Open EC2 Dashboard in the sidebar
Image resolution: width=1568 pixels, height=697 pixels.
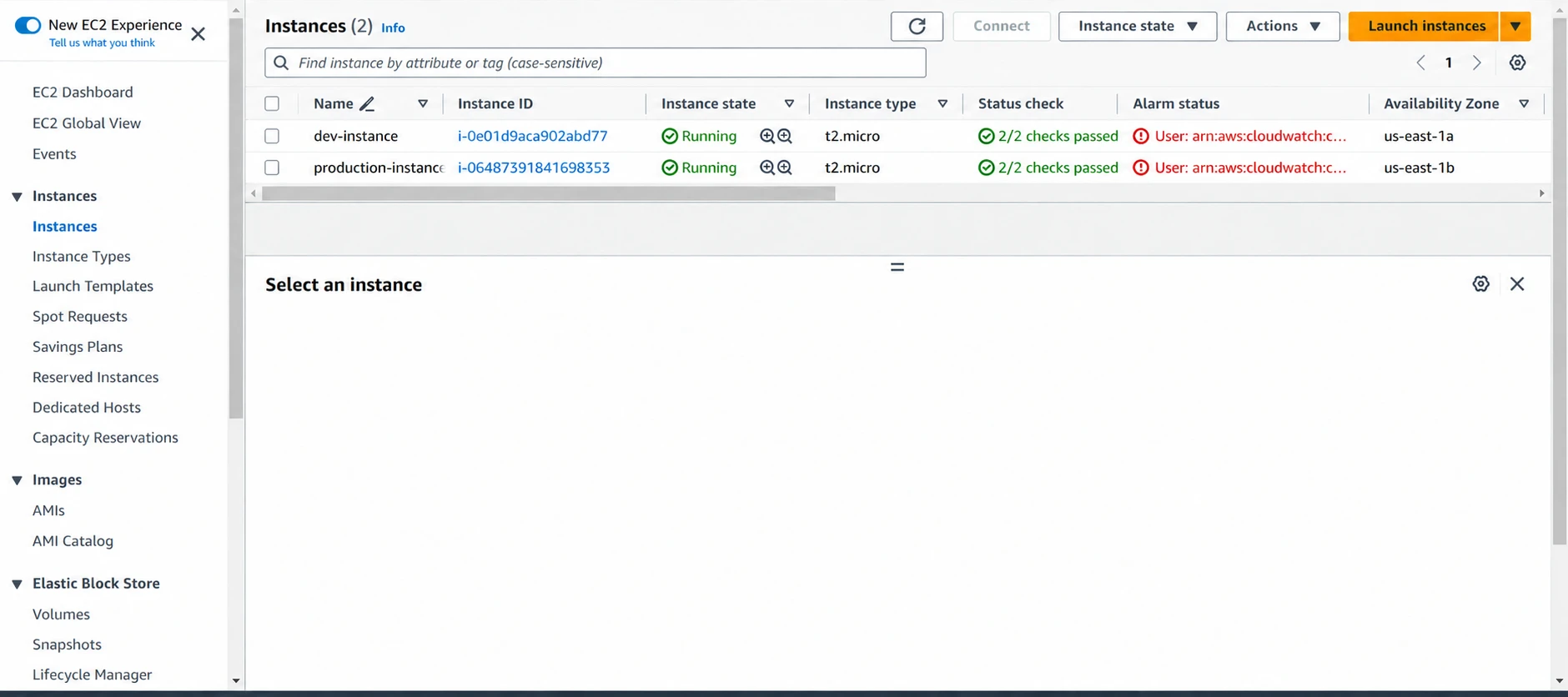(x=83, y=92)
